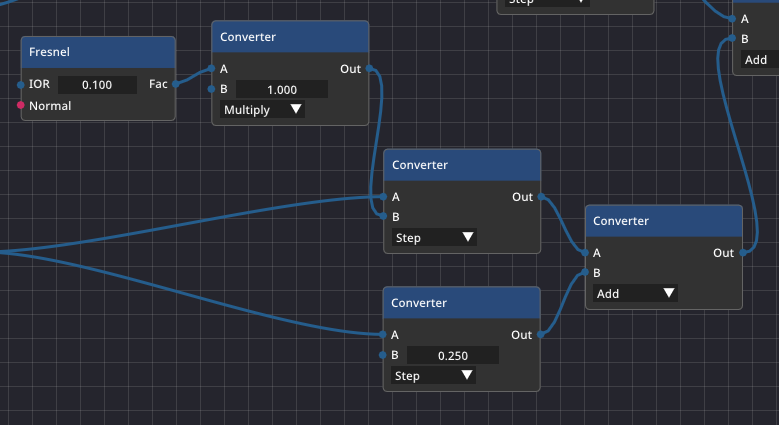Click the Normal label on the Fresnel node
Viewport: 779px width, 425px height.
click(x=50, y=105)
